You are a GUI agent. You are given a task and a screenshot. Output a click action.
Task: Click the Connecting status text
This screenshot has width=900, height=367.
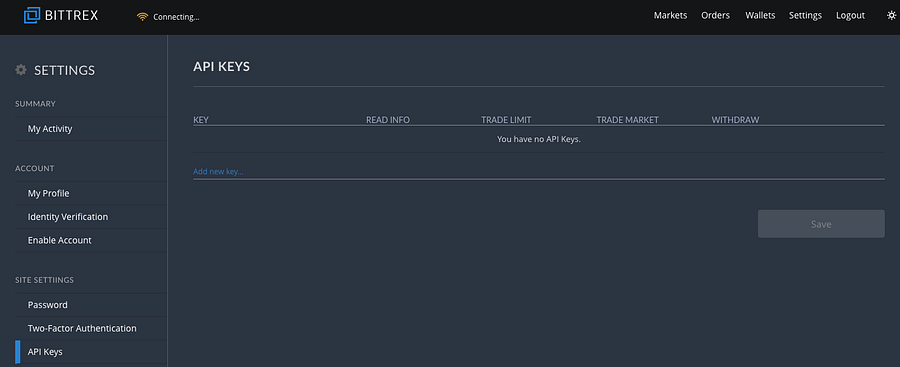(x=176, y=17)
